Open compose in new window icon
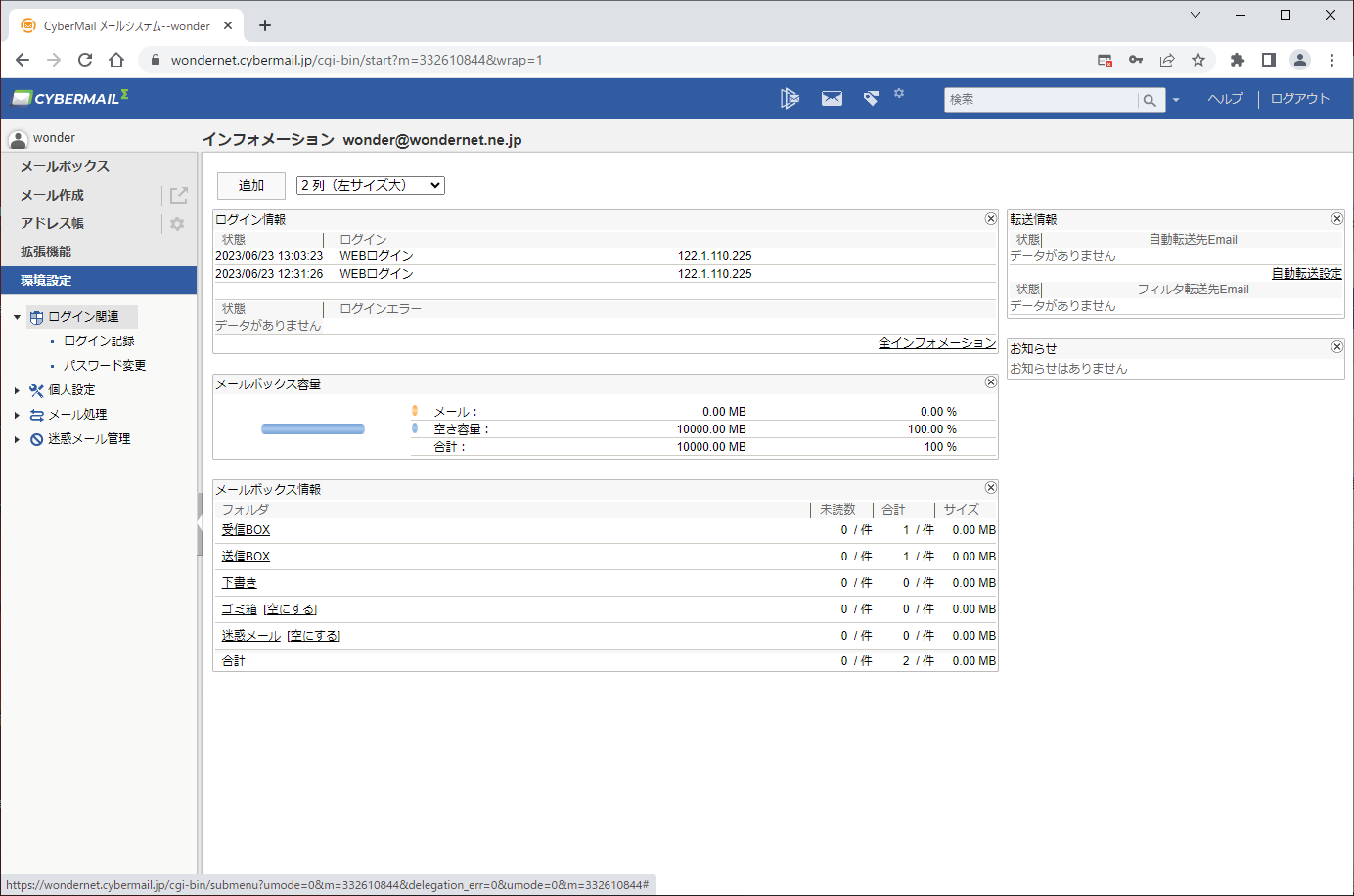The height and width of the screenshot is (896, 1354). click(x=178, y=196)
